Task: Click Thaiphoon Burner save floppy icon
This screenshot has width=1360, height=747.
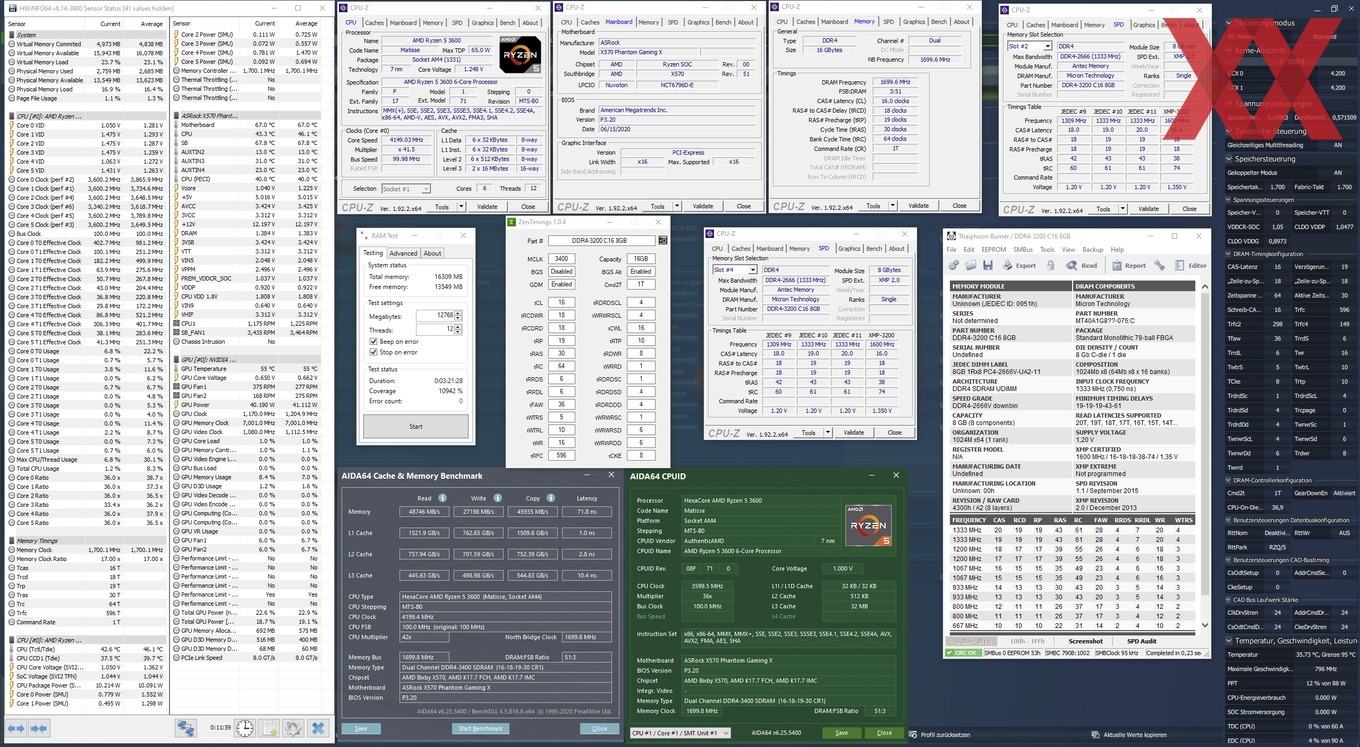Action: click(988, 265)
